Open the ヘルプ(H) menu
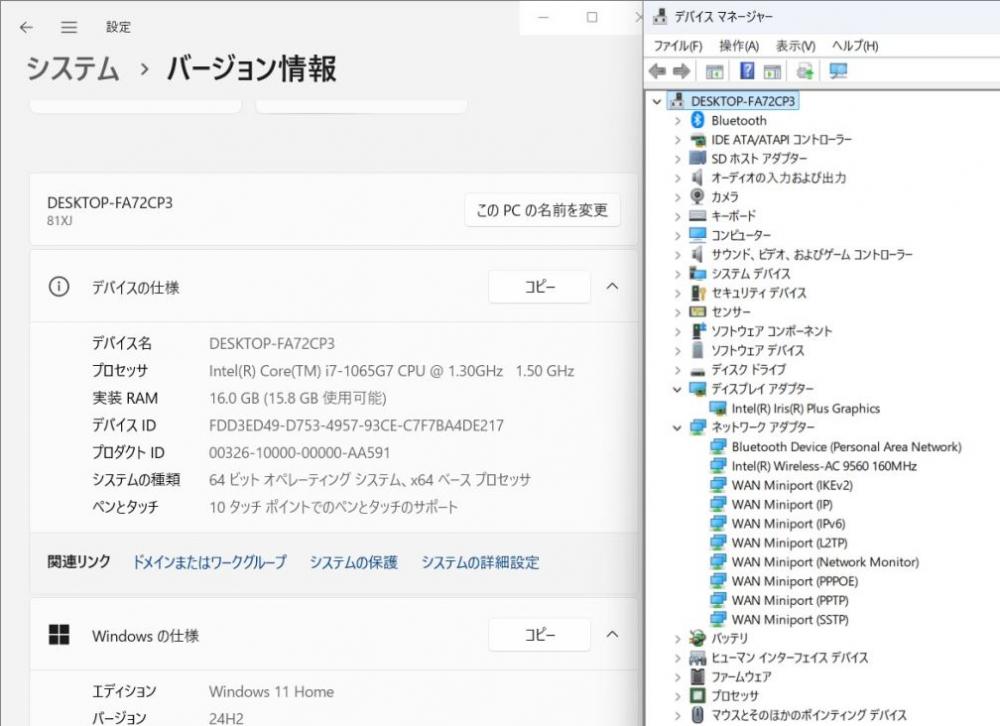Image resolution: width=1000 pixels, height=726 pixels. pyautogui.click(x=855, y=45)
